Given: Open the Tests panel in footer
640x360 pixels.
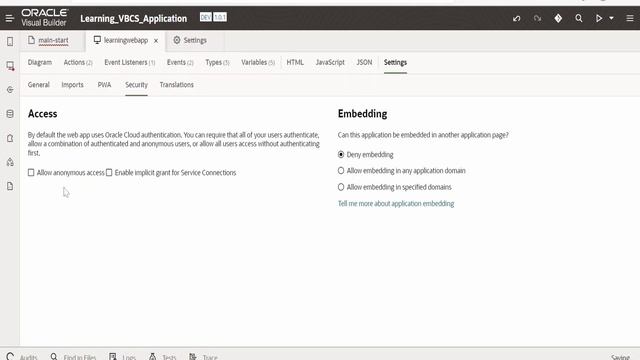Looking at the screenshot, I should click(162, 357).
